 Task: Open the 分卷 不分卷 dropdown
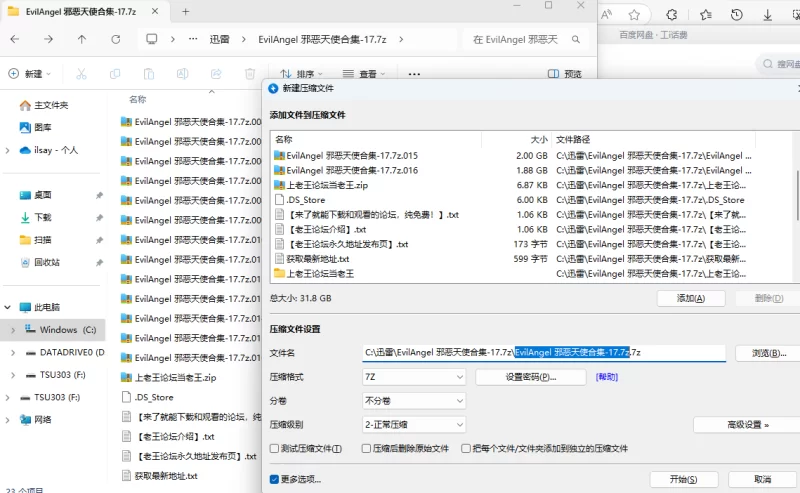[414, 401]
